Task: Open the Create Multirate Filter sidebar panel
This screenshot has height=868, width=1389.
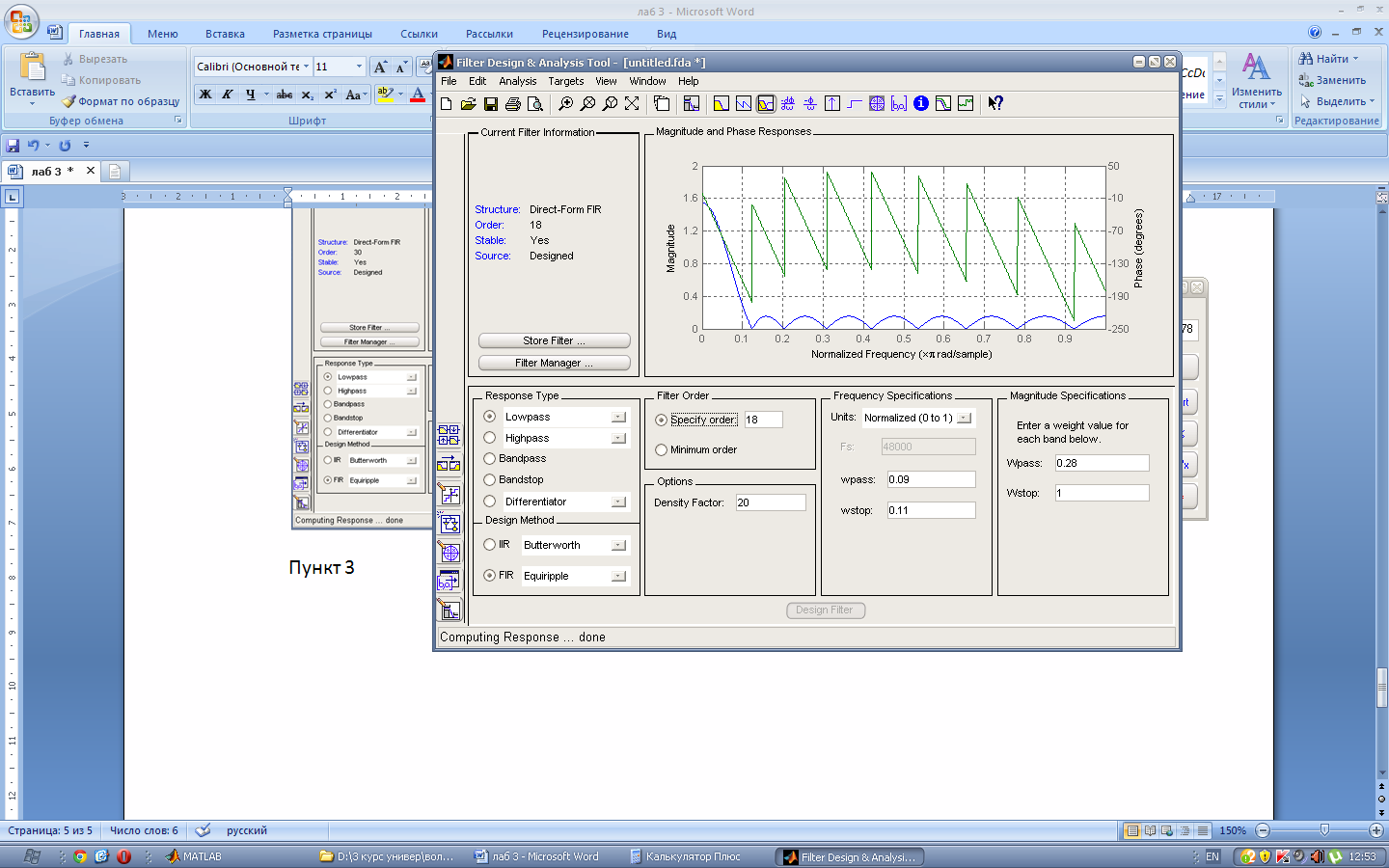Action: pos(449,435)
